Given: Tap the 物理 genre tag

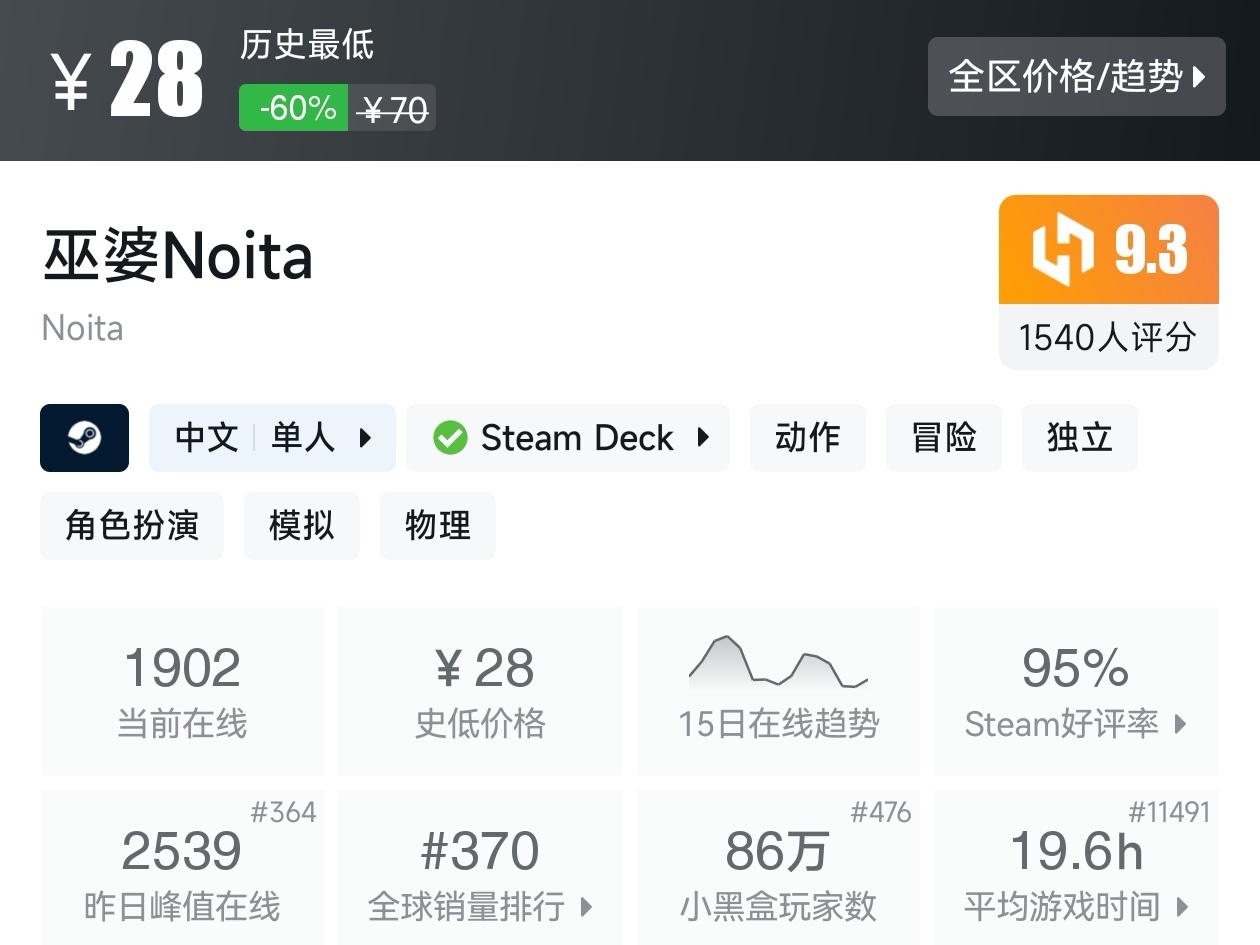Looking at the screenshot, I should (437, 526).
